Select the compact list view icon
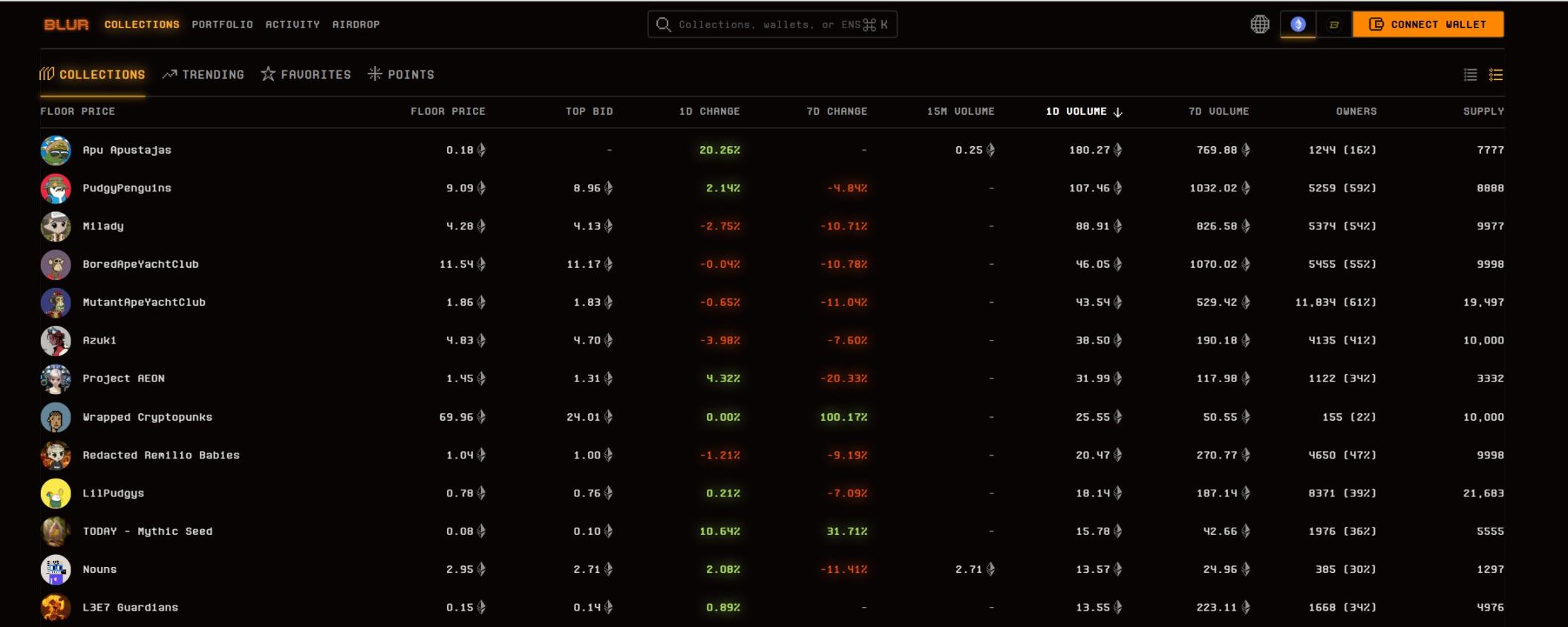The width and height of the screenshot is (1568, 627). [x=1470, y=74]
